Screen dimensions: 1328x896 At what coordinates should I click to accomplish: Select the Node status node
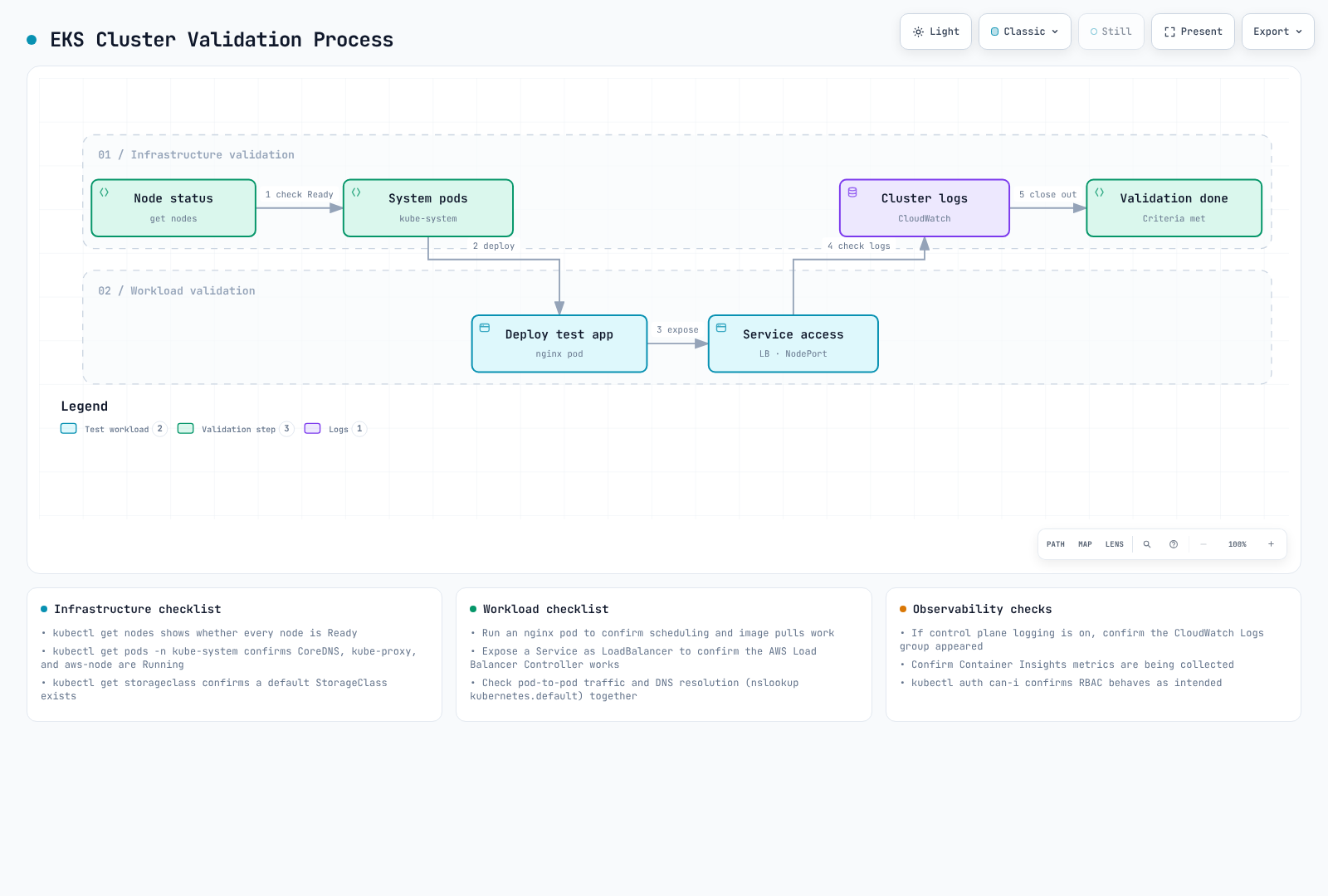(173, 208)
